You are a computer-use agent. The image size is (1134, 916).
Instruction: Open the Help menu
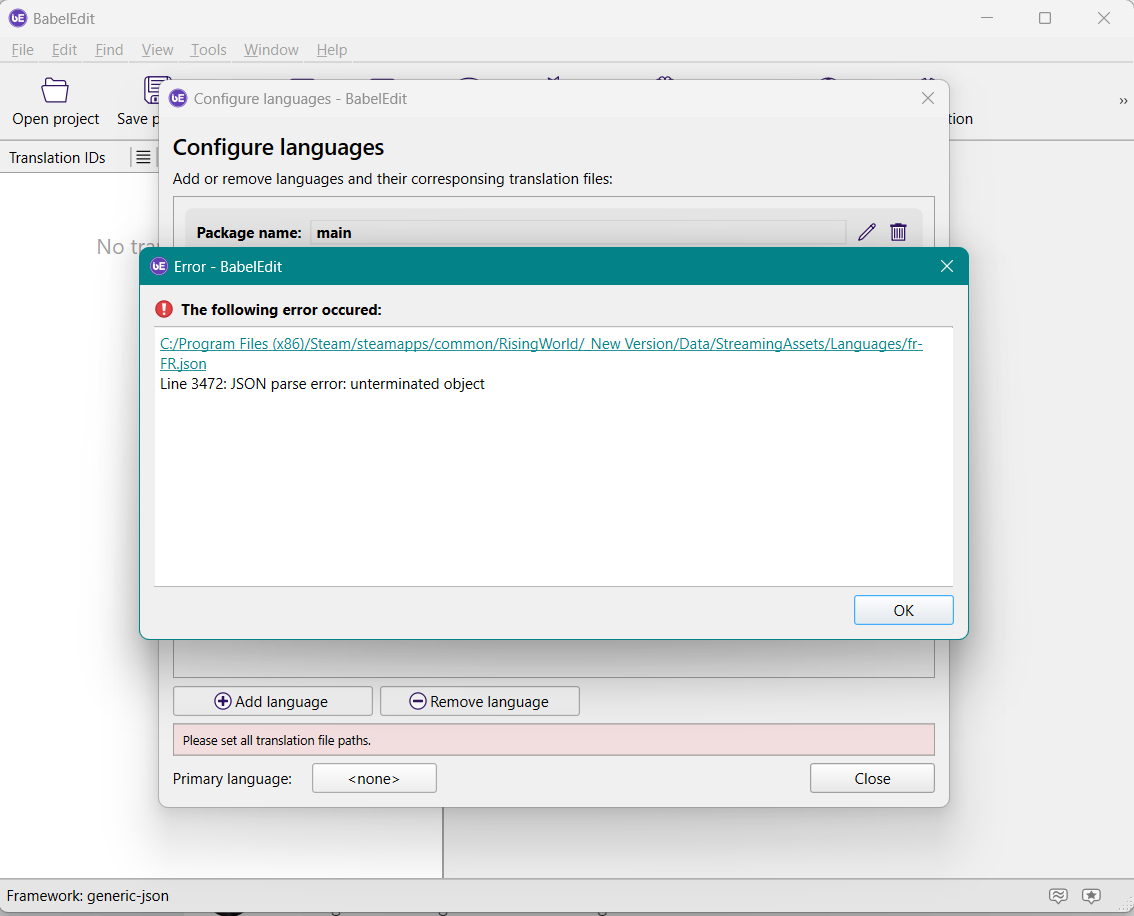(331, 50)
